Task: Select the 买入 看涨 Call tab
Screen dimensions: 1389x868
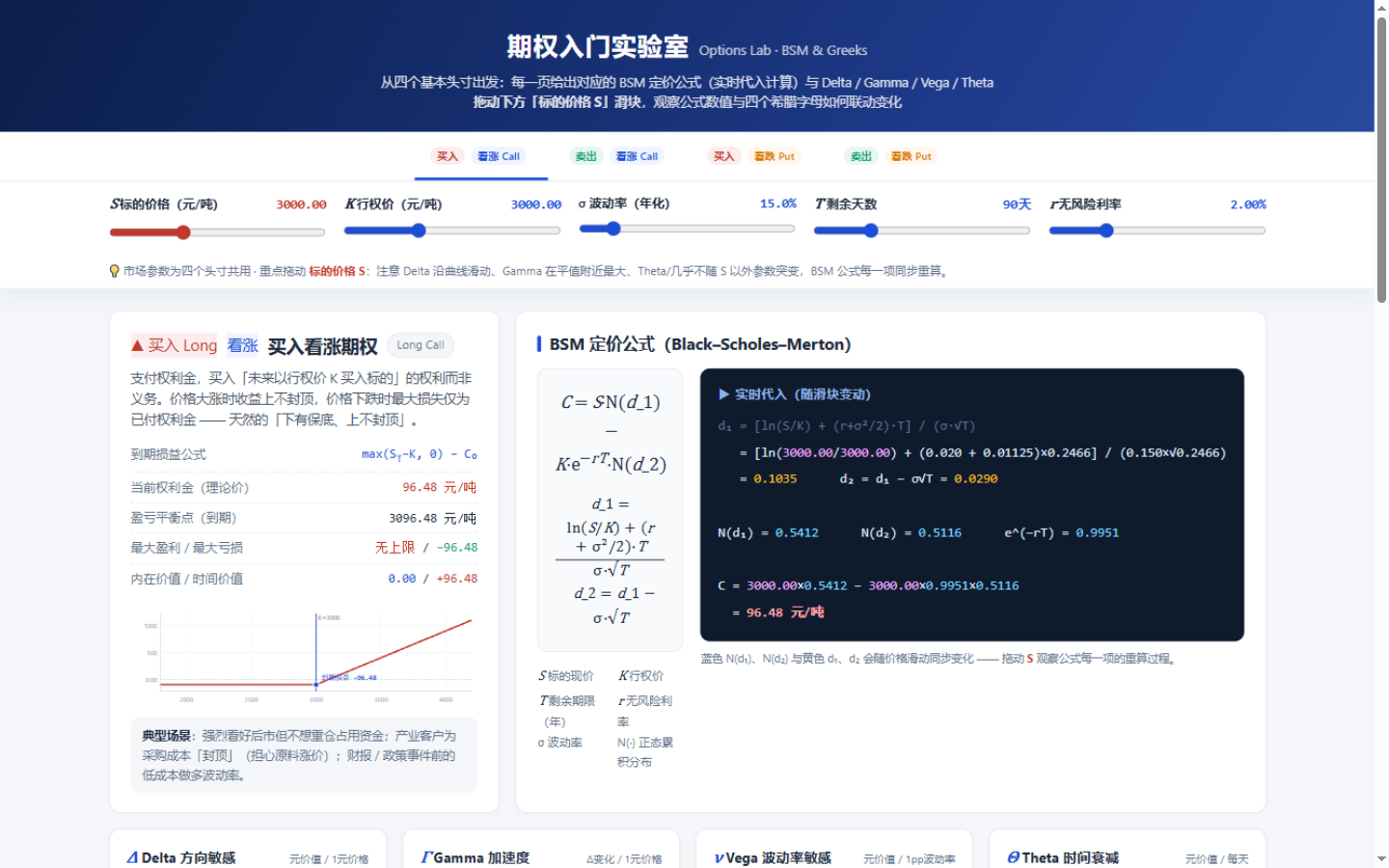Action: 480,156
